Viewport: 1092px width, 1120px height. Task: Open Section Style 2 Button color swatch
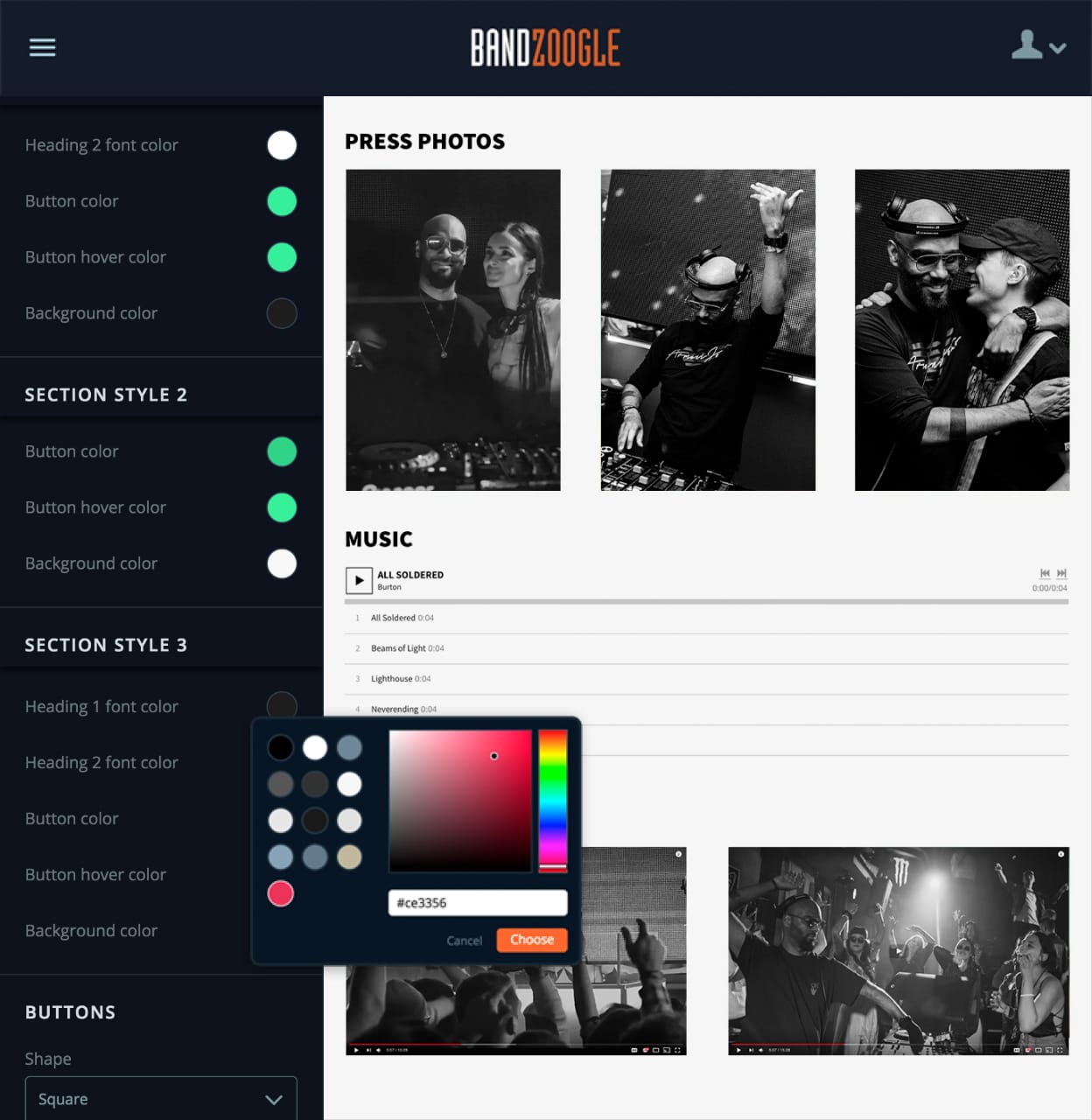pos(281,451)
